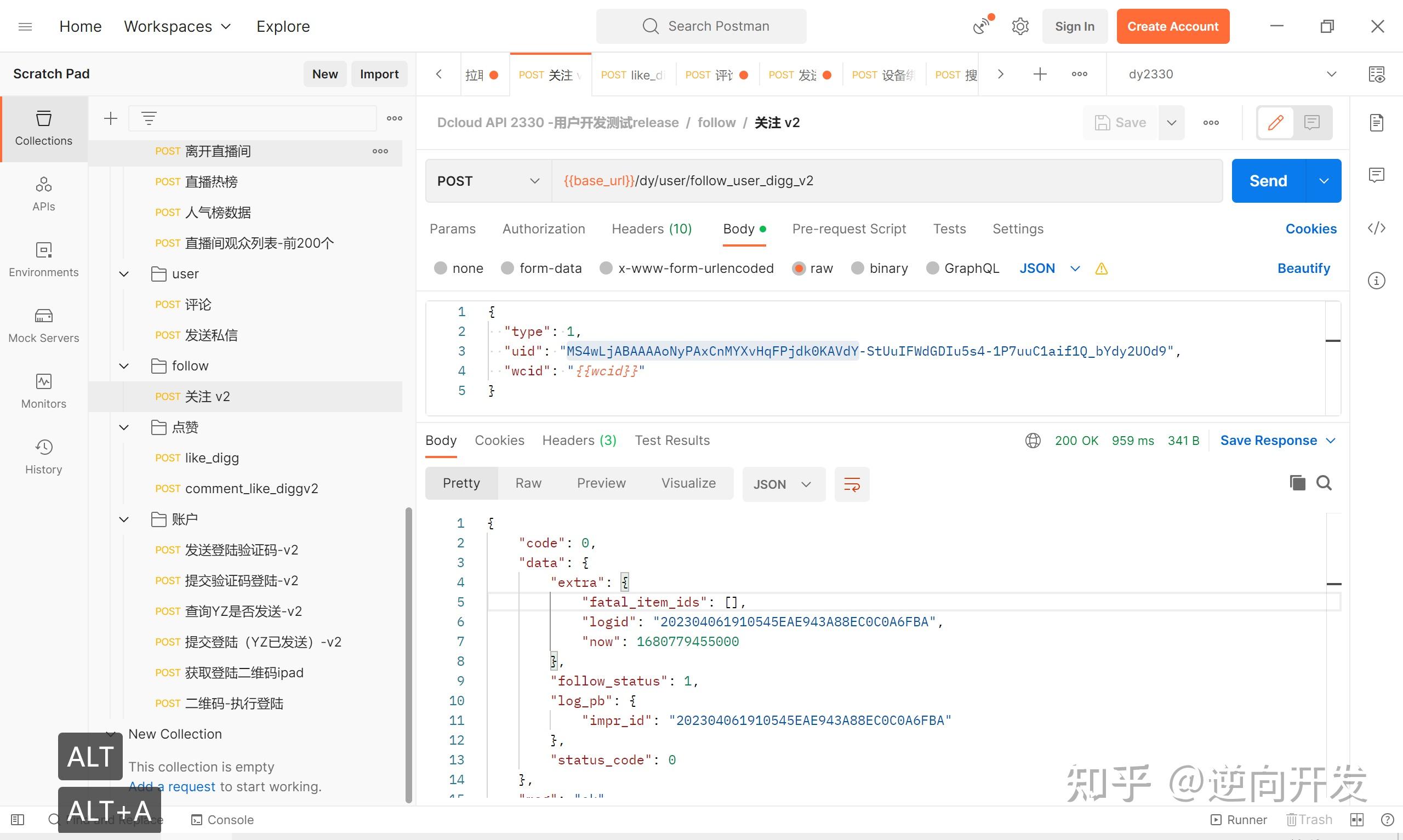Screen dimensions: 1403x840
Task: Open the response Test Results tab
Action: point(672,441)
